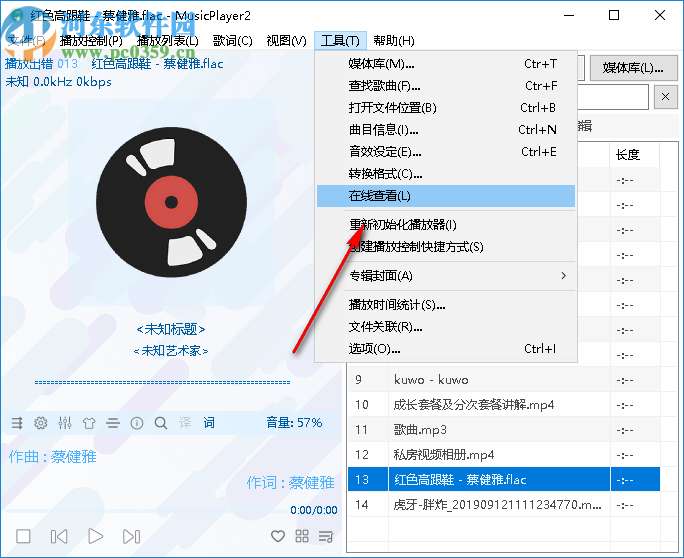The height and width of the screenshot is (558, 684).
Task: Click the 作词 : 蔡健雅 lyric line
Action: pyautogui.click(x=291, y=483)
